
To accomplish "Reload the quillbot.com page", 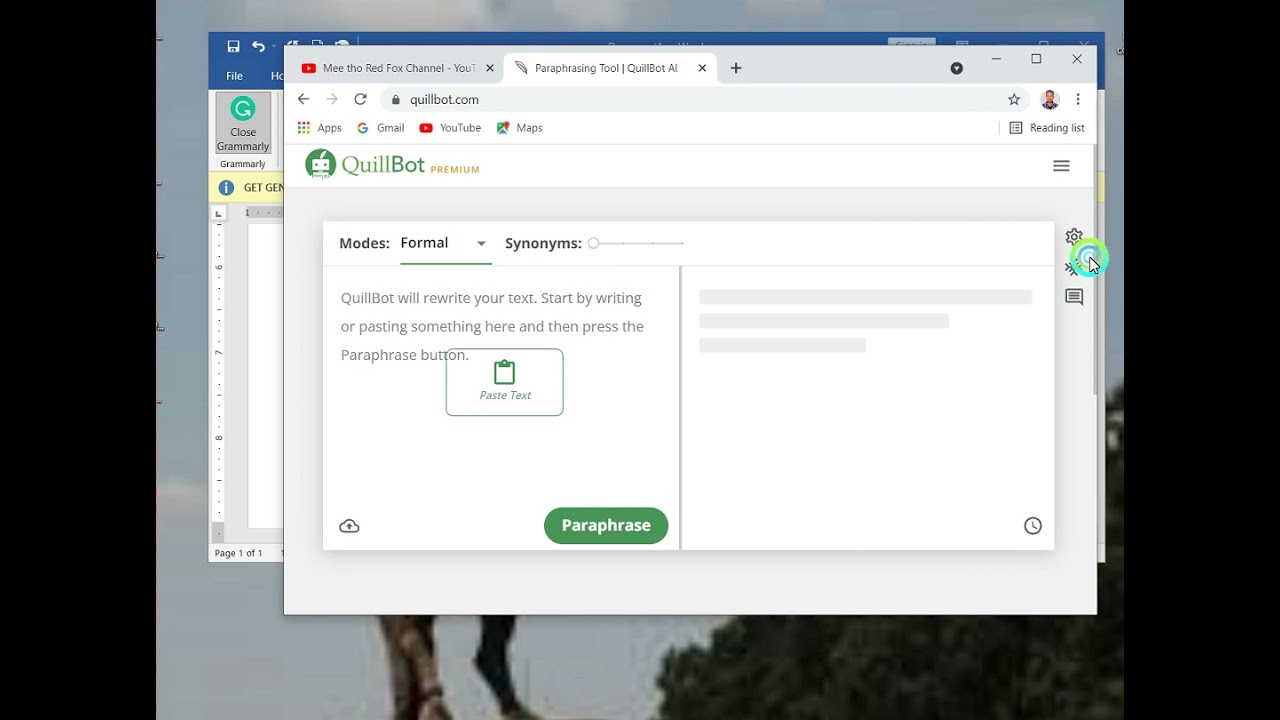I will click(x=360, y=99).
